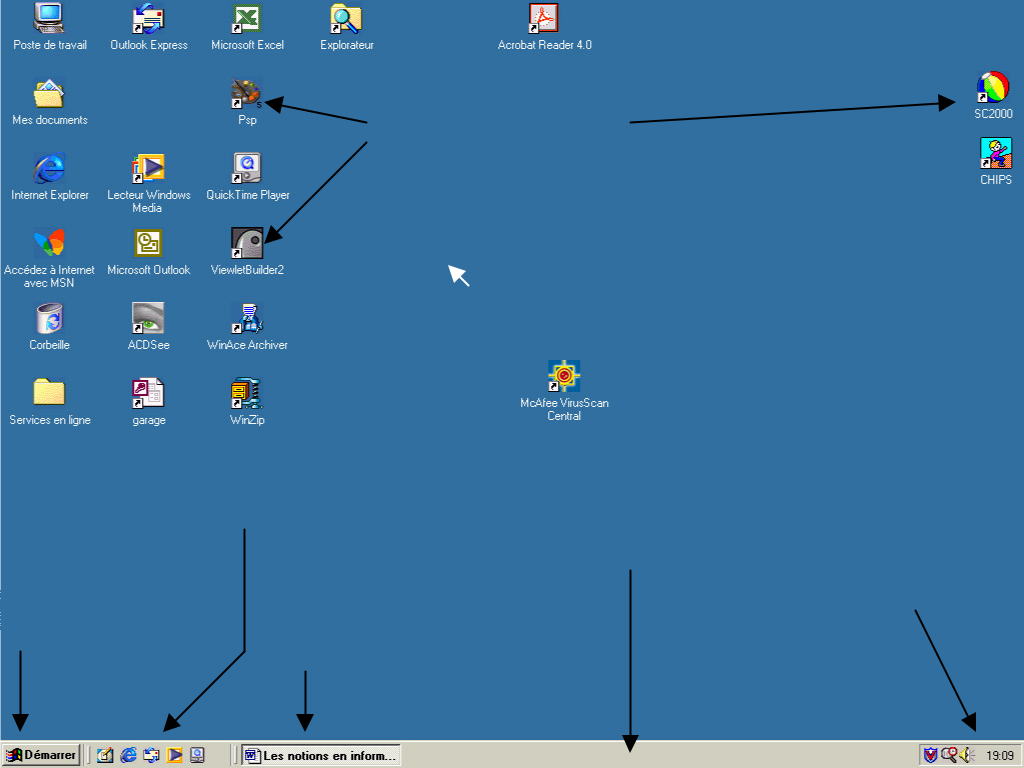Viewport: 1024px width, 768px height.
Task: Select the Acrobat Reader 4.0 icon
Action: (x=544, y=19)
